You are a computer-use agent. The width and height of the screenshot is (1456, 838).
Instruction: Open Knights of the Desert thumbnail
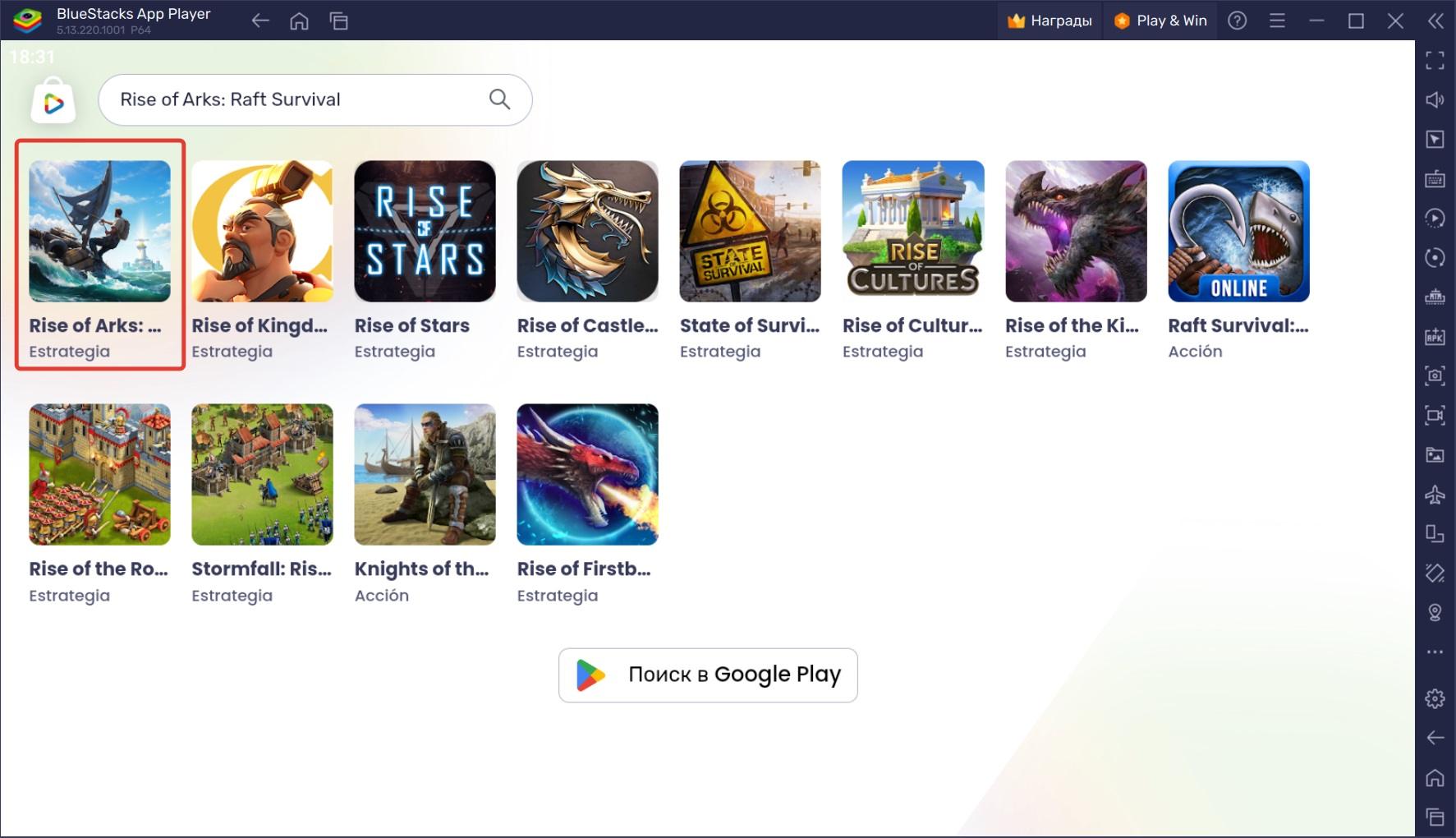tap(425, 474)
